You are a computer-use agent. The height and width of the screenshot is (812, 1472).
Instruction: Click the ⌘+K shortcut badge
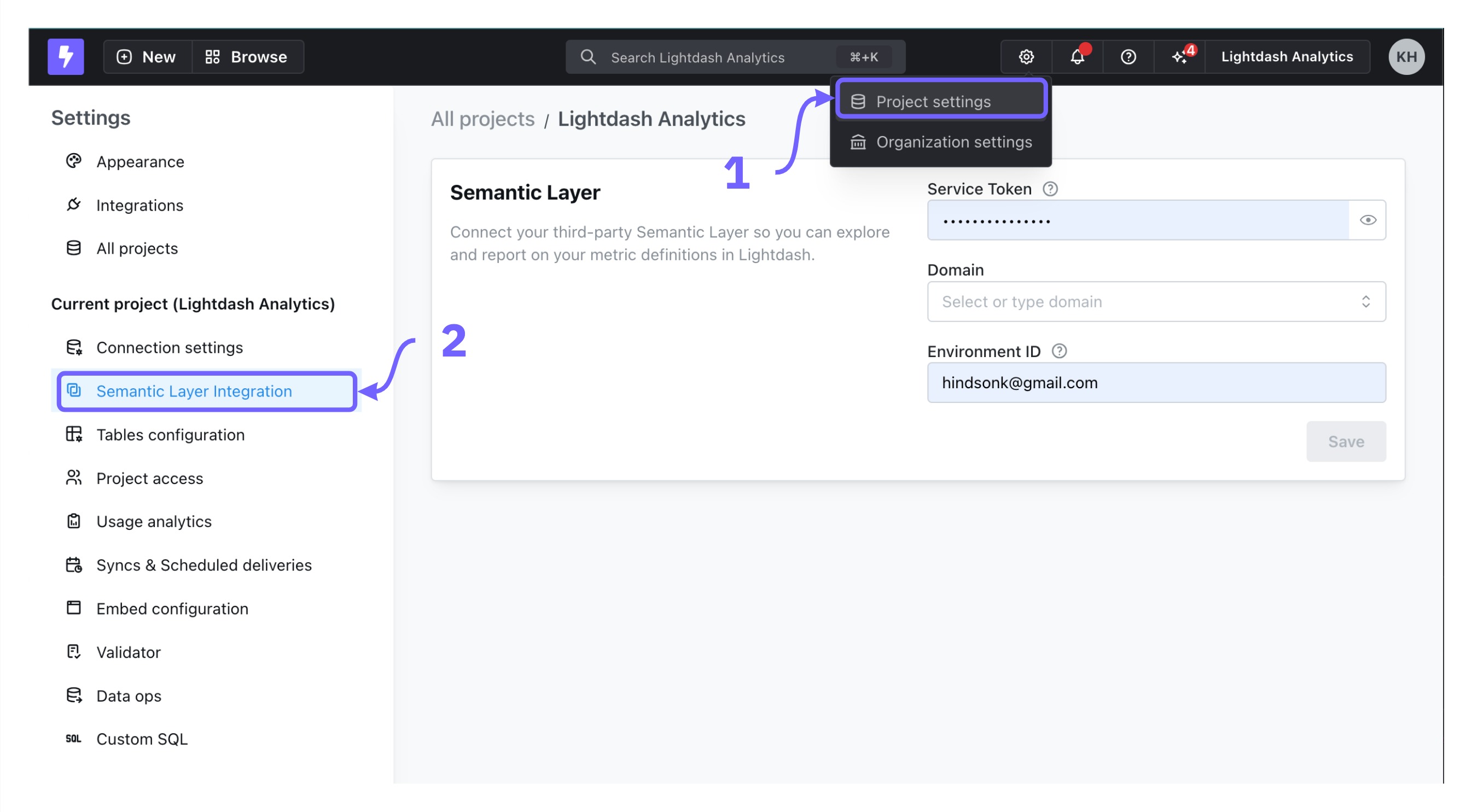863,56
